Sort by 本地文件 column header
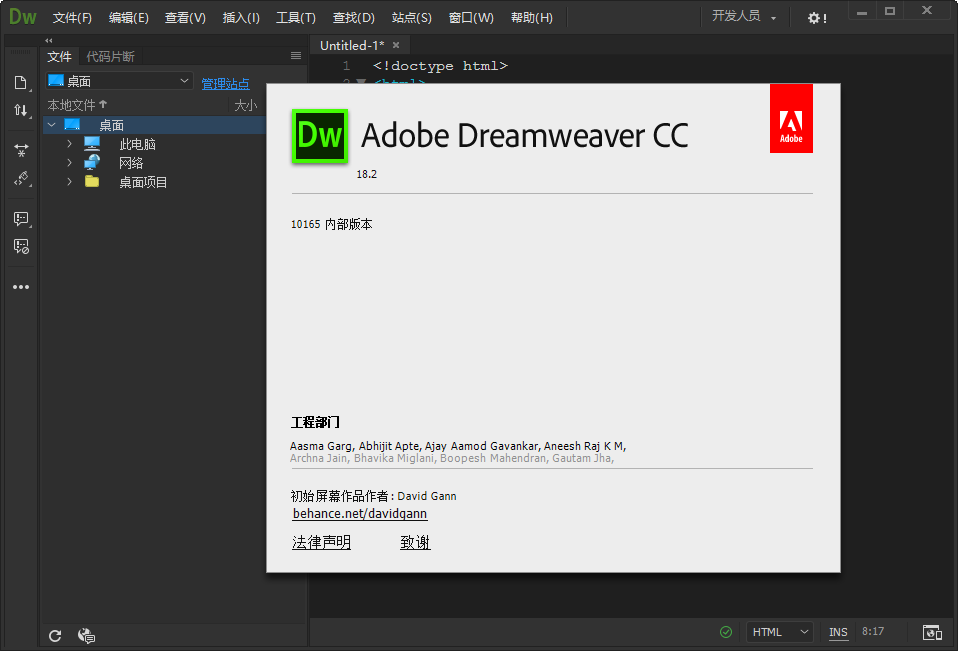 [77, 105]
